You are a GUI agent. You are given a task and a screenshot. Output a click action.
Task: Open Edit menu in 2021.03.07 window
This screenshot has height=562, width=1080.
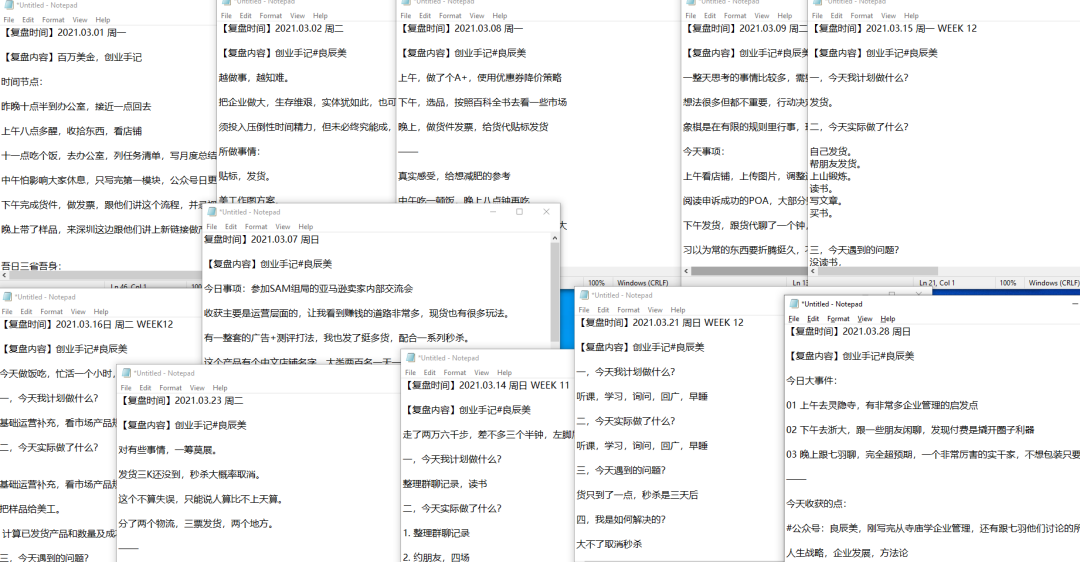pos(231,227)
